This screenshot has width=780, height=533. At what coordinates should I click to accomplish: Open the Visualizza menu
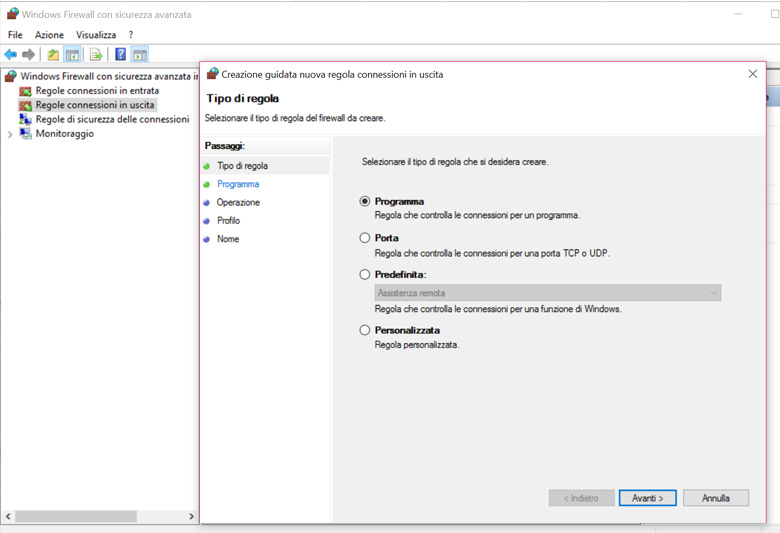(x=96, y=35)
